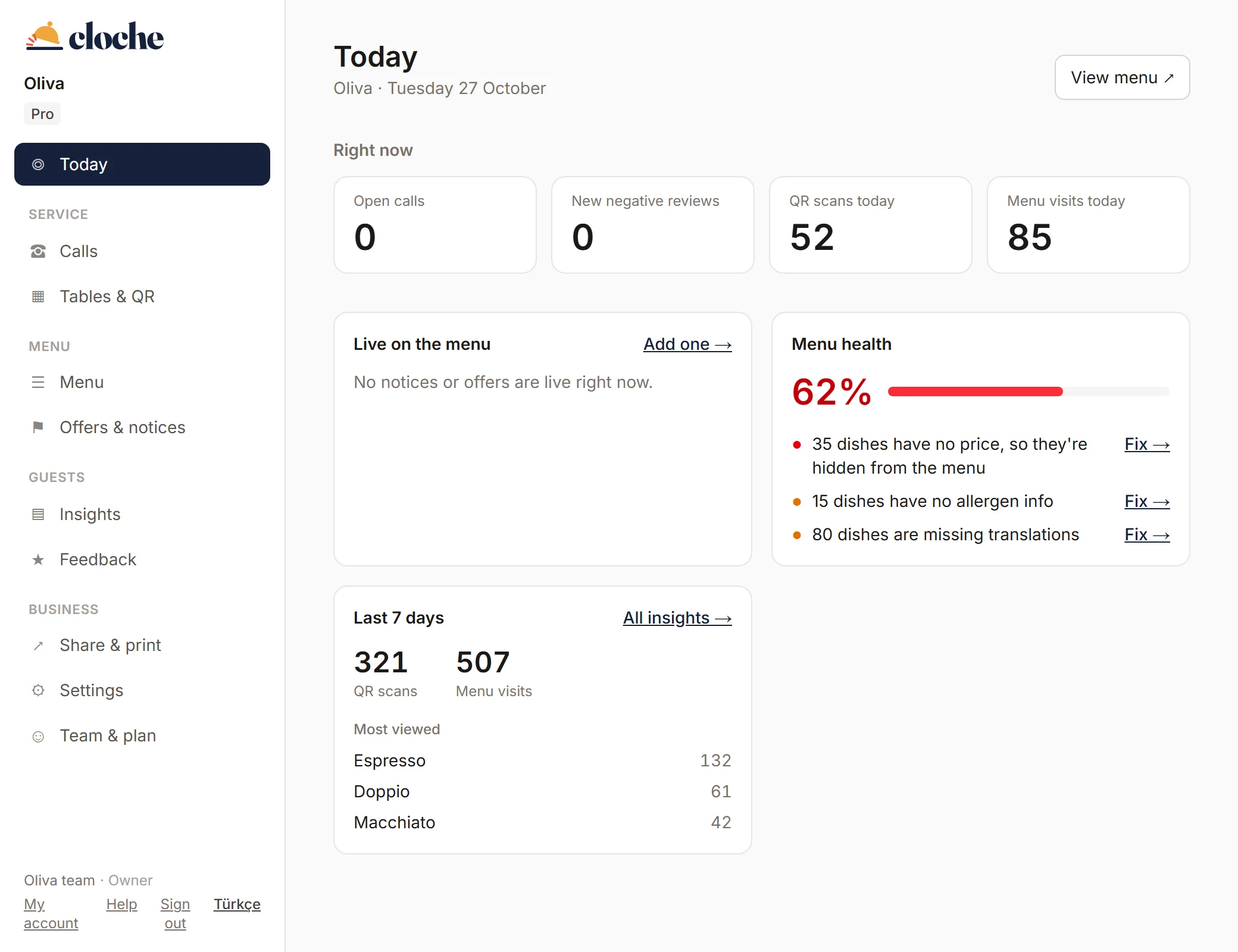Click the Menu hamburger lines icon
This screenshot has width=1238, height=952.
click(x=38, y=382)
